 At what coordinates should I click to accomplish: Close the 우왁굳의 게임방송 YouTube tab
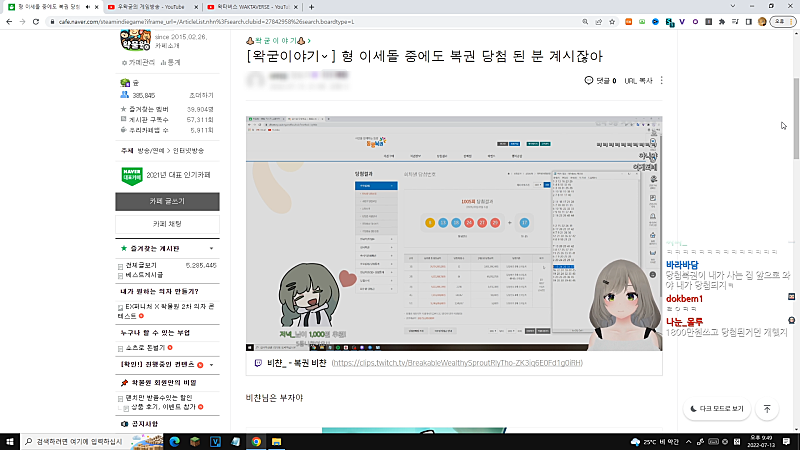point(196,7)
